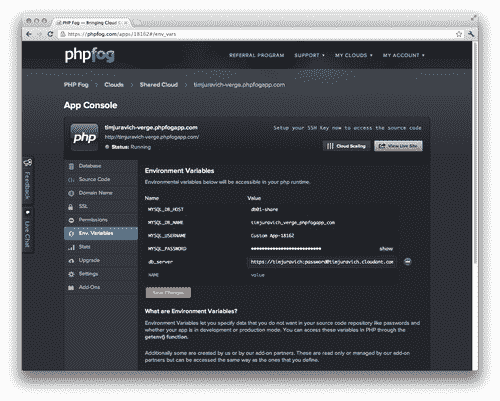Select the PHP Fog browser tab
Viewport: 500px width, 401px height.
92,23
